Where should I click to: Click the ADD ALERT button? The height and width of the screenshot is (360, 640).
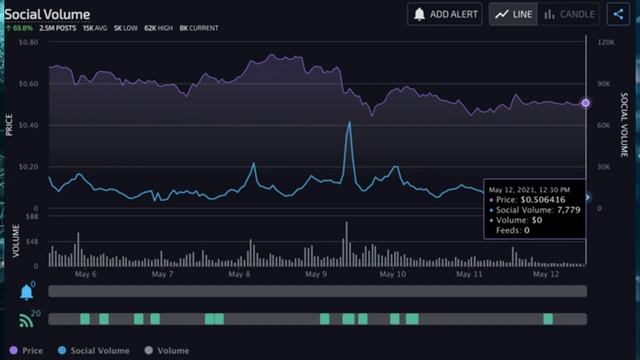click(x=444, y=14)
